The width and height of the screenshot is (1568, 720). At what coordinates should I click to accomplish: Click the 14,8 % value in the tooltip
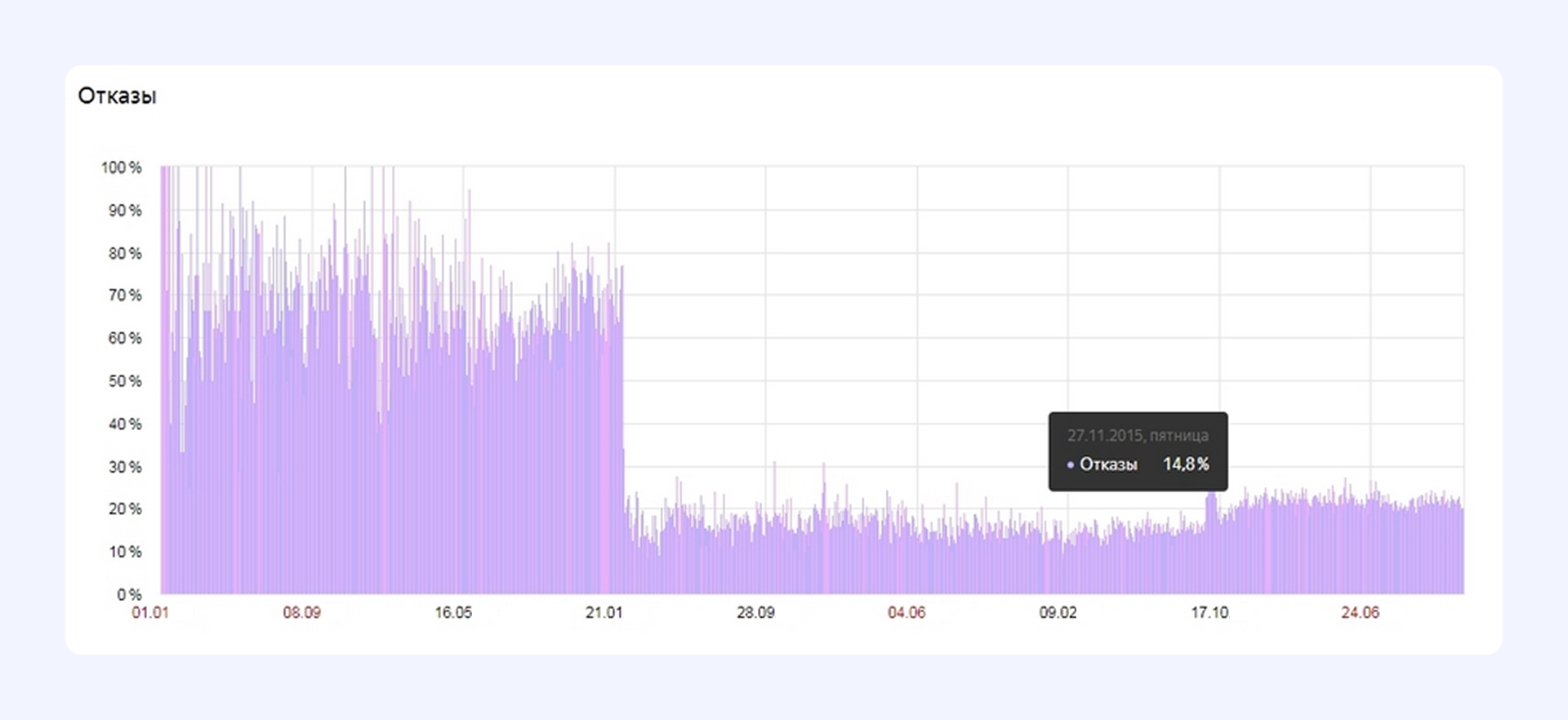coord(1186,464)
